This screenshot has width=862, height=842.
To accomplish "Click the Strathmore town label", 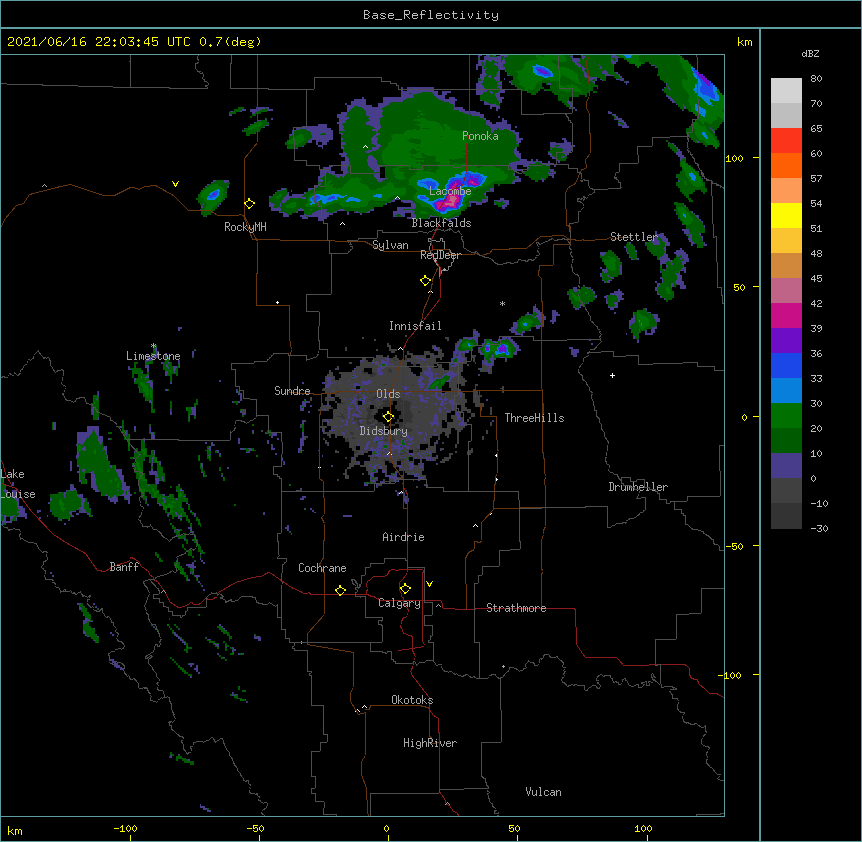I will (516, 608).
